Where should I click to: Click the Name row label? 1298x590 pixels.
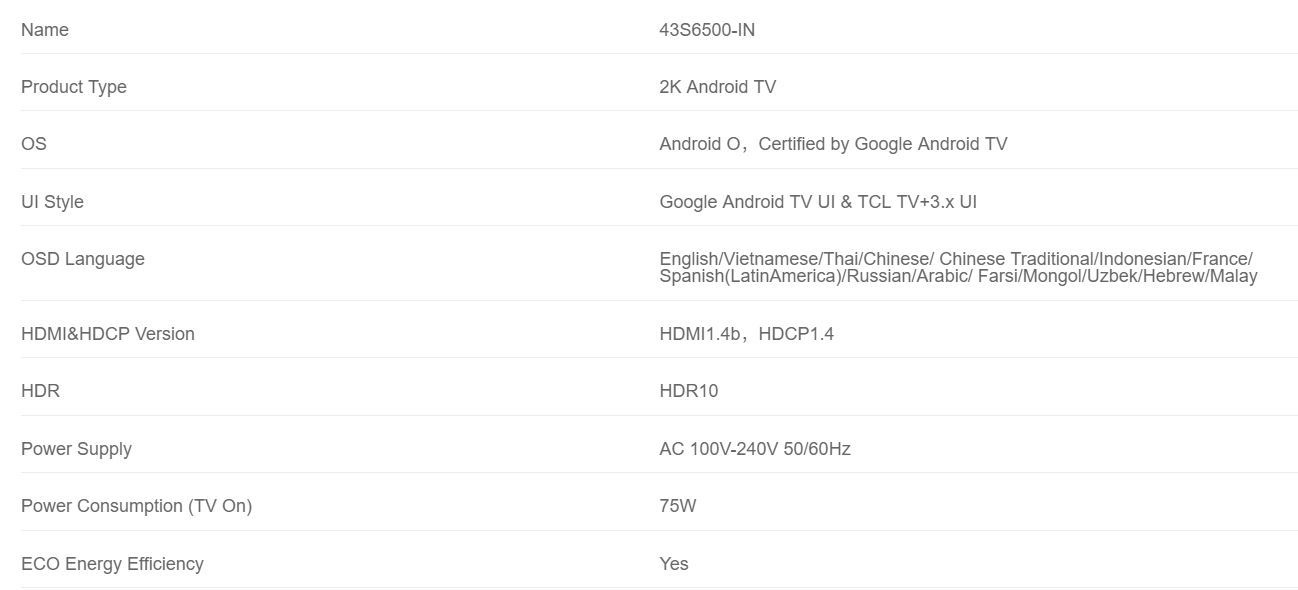[45, 30]
